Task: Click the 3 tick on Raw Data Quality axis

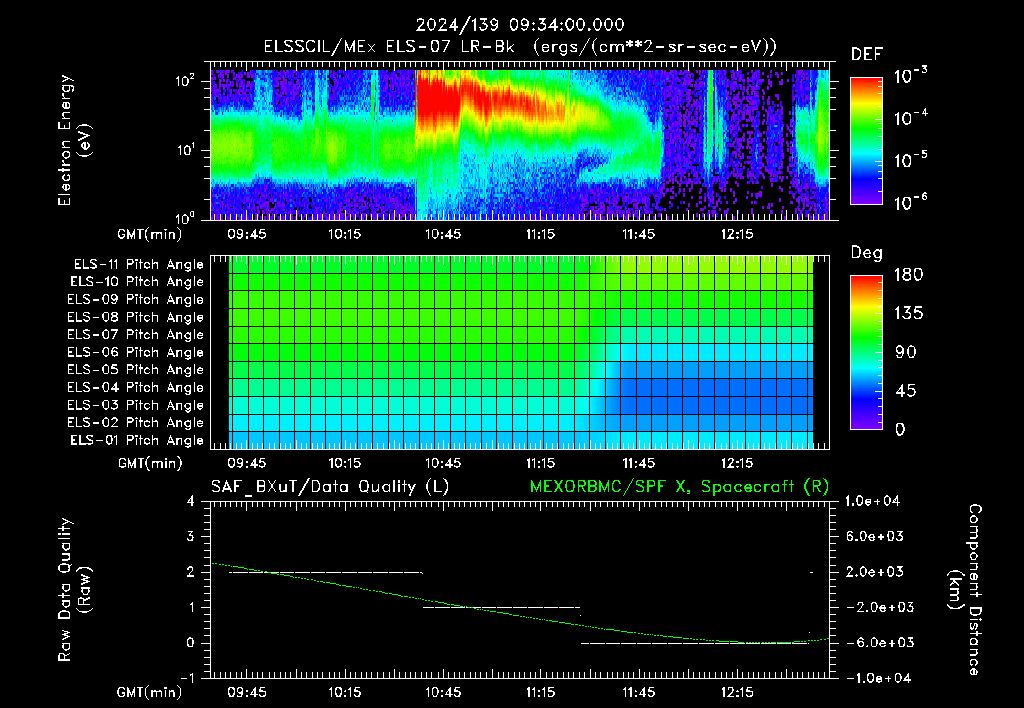Action: click(x=191, y=536)
